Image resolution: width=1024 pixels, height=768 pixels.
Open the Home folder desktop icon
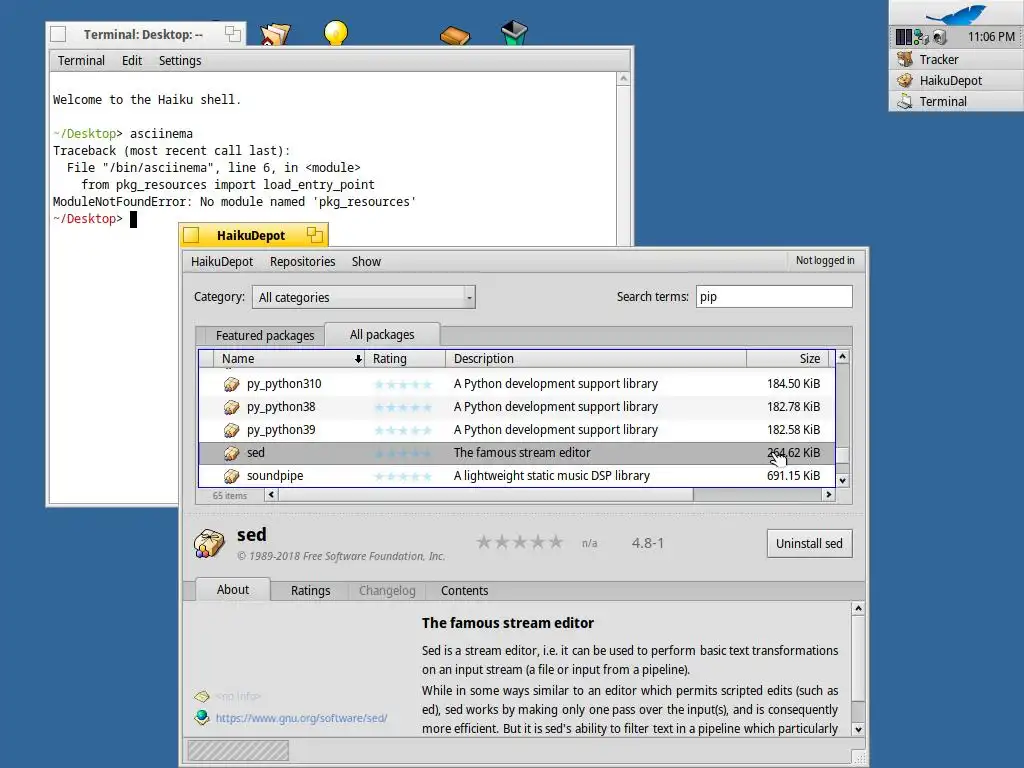click(x=275, y=34)
